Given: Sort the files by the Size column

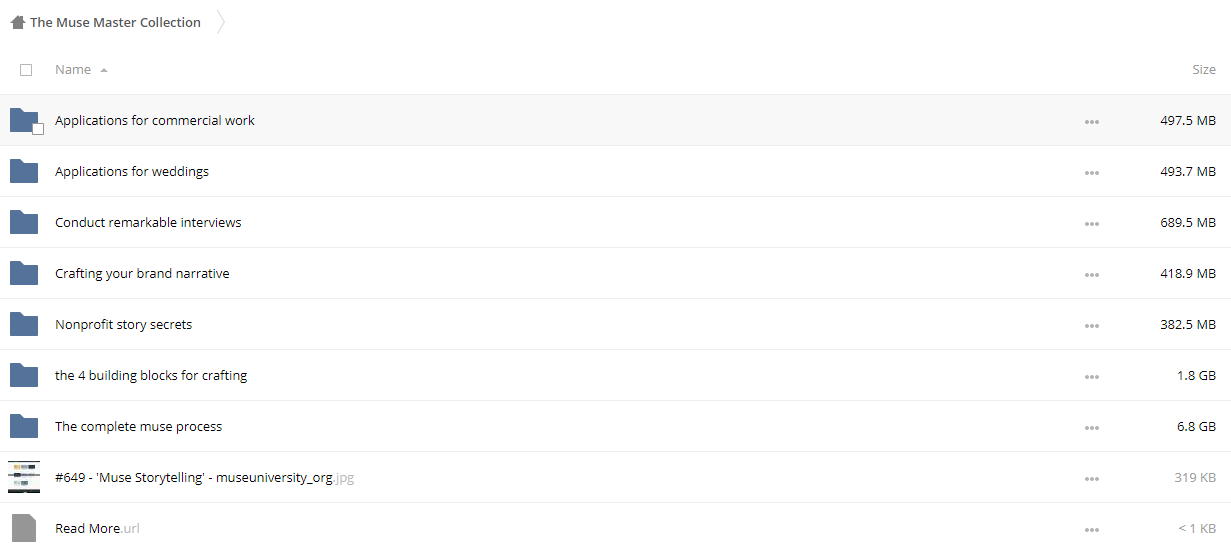Looking at the screenshot, I should 1203,70.
